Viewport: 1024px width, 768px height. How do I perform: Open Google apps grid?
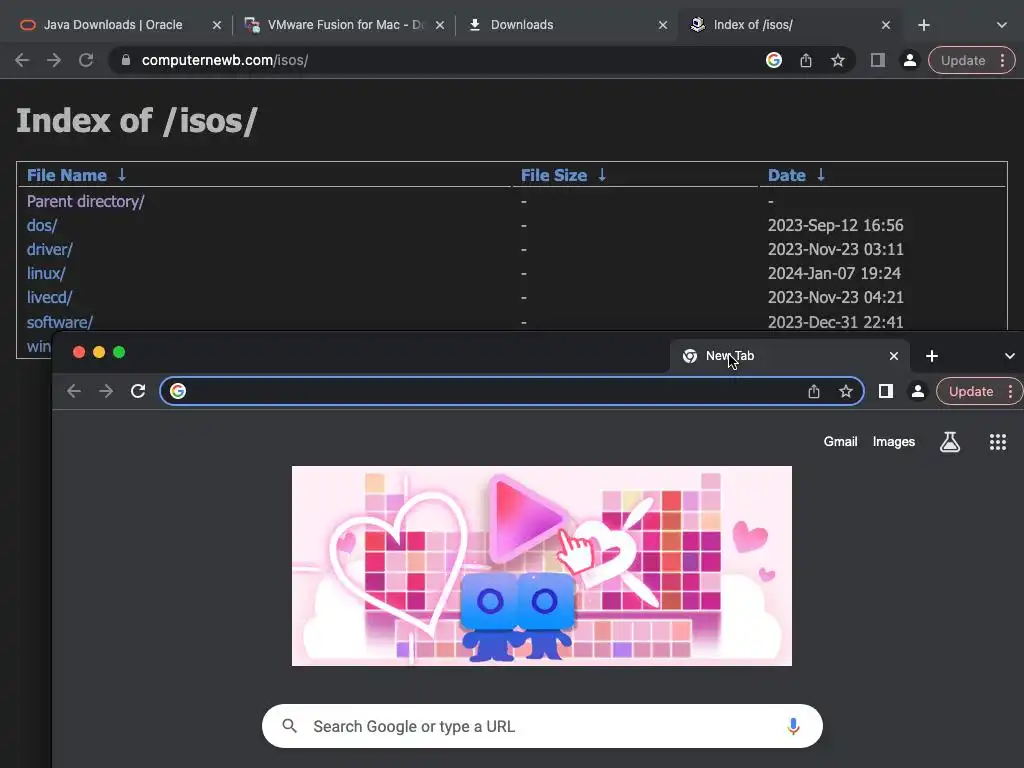pos(997,442)
